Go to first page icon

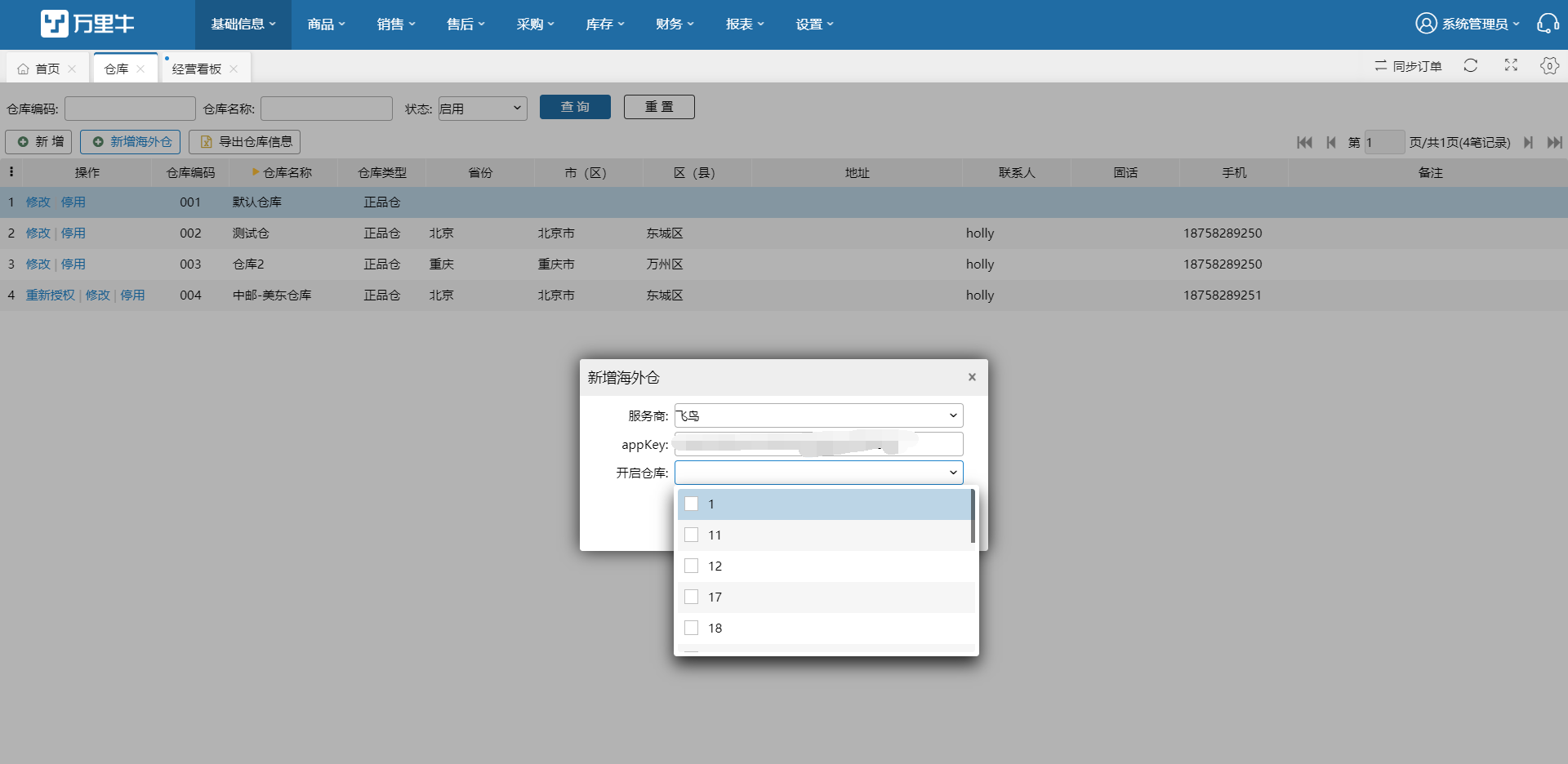[x=1304, y=142]
